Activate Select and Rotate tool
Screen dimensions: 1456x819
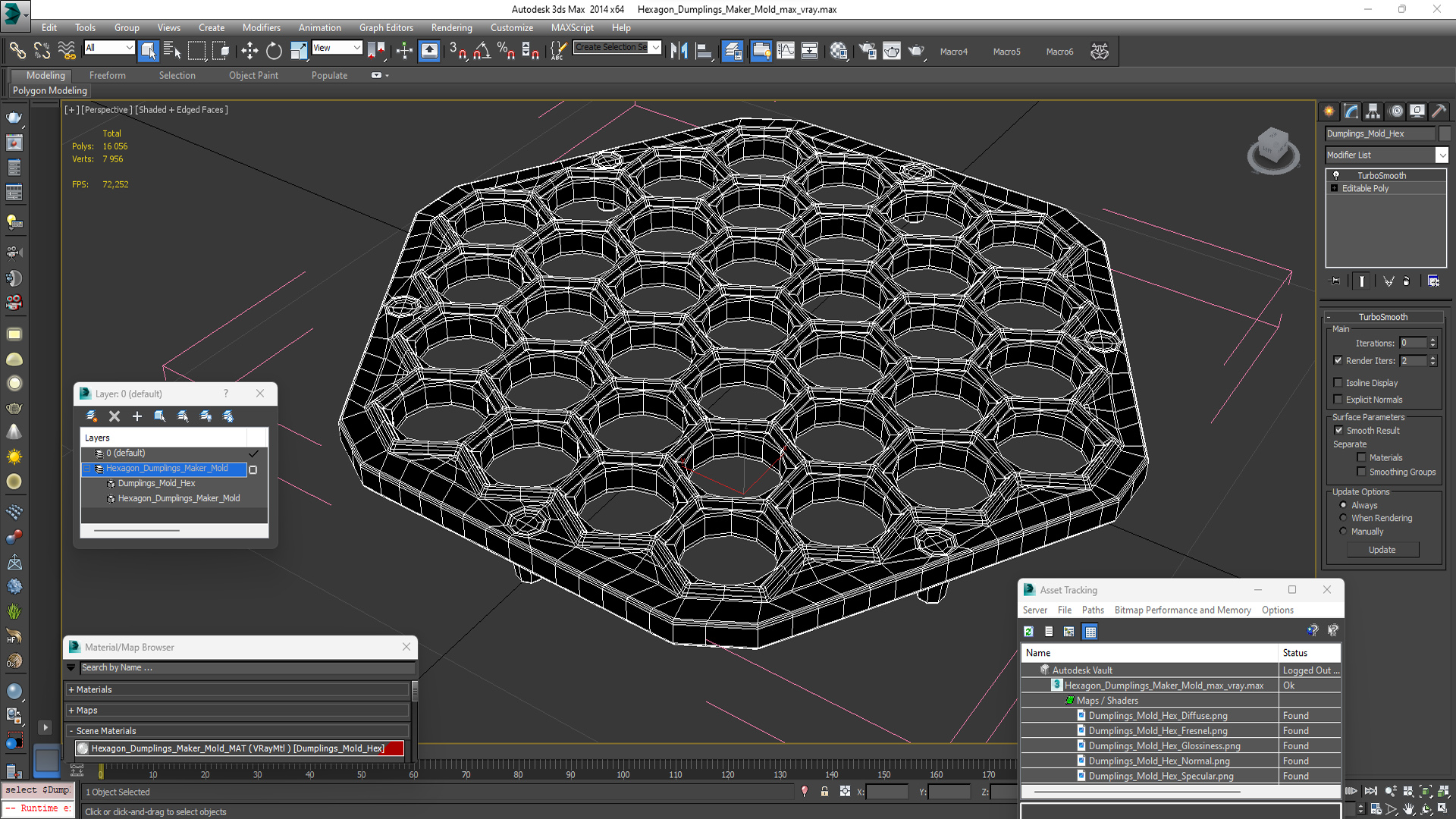click(x=274, y=51)
